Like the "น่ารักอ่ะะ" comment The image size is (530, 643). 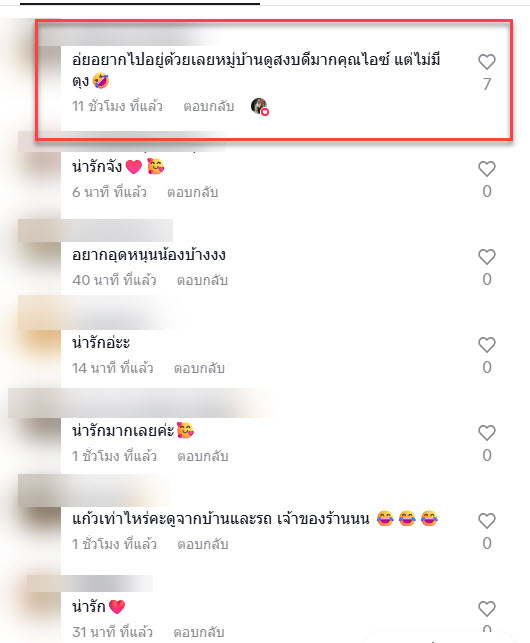(x=487, y=345)
